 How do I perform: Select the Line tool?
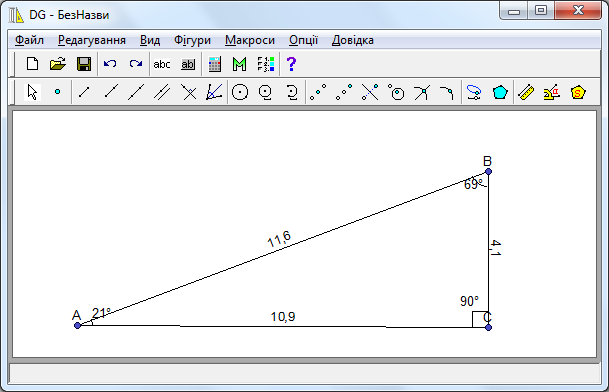[x=136, y=92]
